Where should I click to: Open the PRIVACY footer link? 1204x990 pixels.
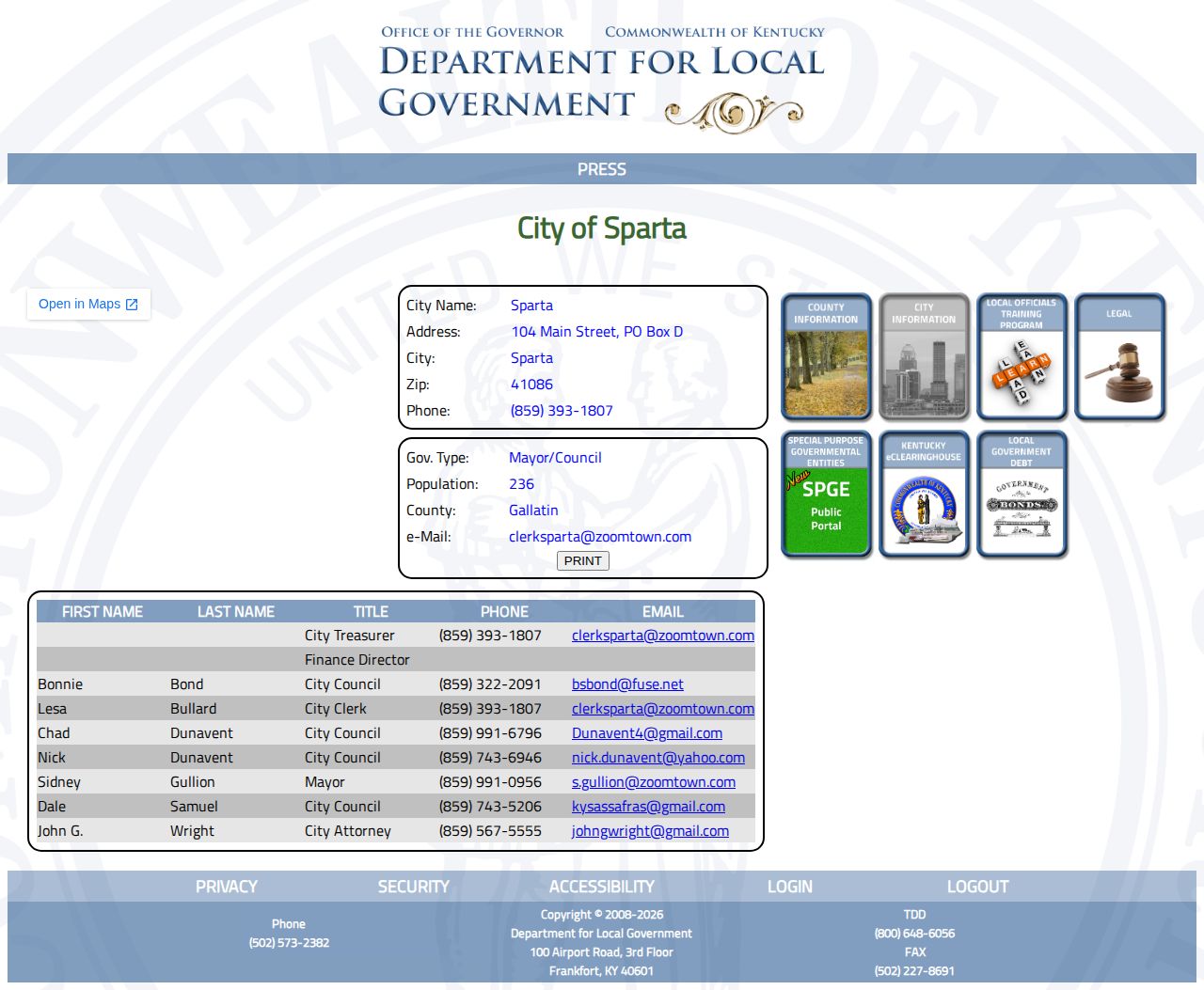click(x=227, y=887)
